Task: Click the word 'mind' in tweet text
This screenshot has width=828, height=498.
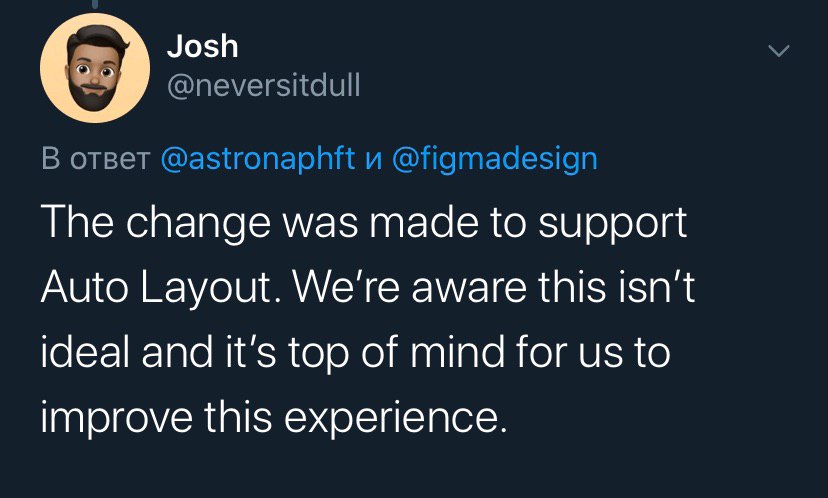Action: [x=457, y=352]
